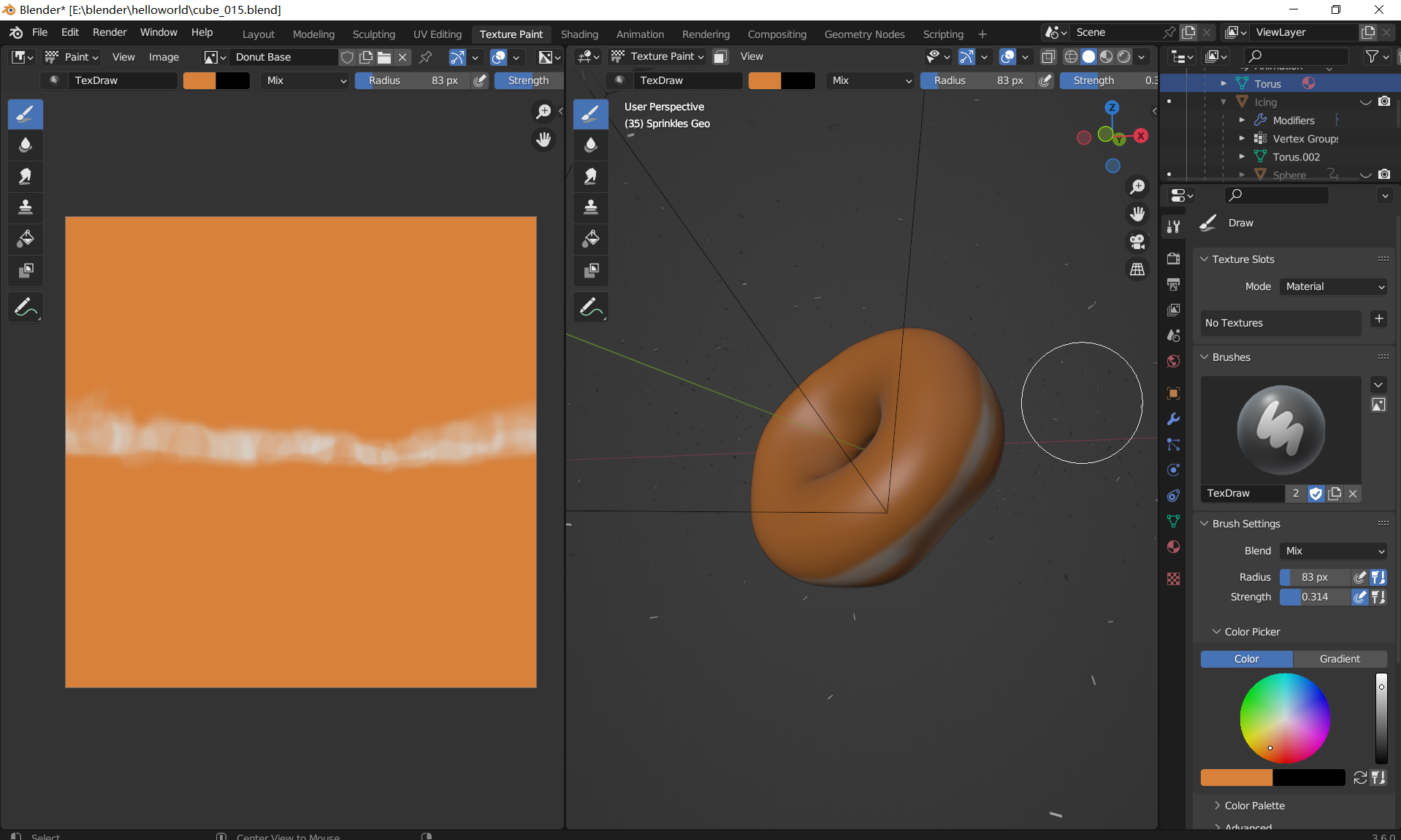Click the image editor hand pan icon
The image size is (1401, 840).
[543, 140]
